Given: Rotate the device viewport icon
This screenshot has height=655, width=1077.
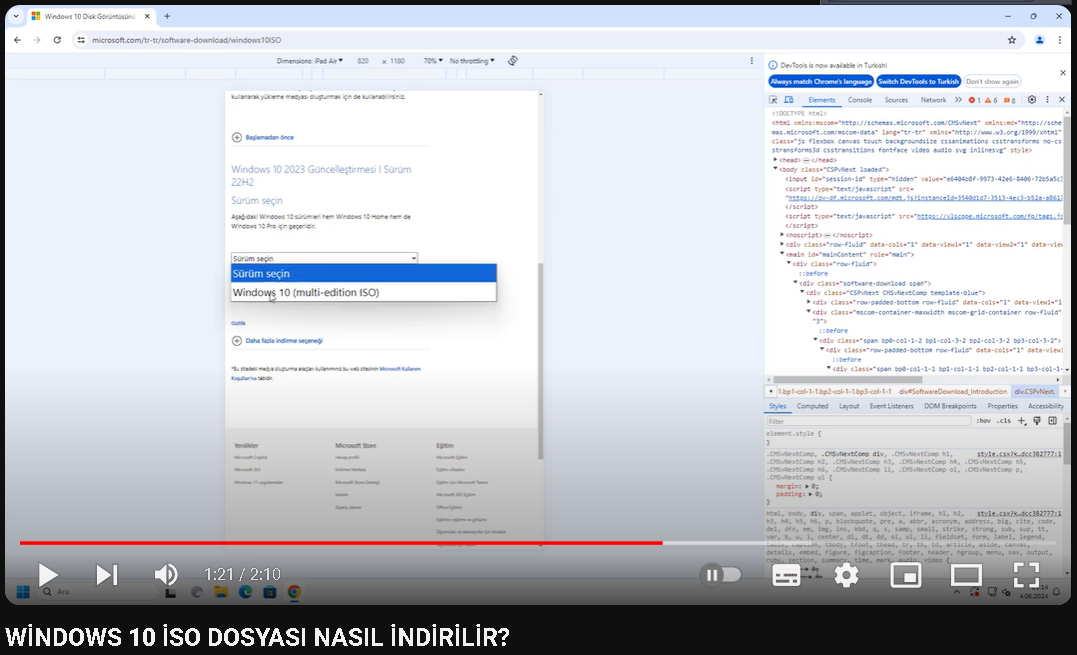Looking at the screenshot, I should pyautogui.click(x=512, y=60).
